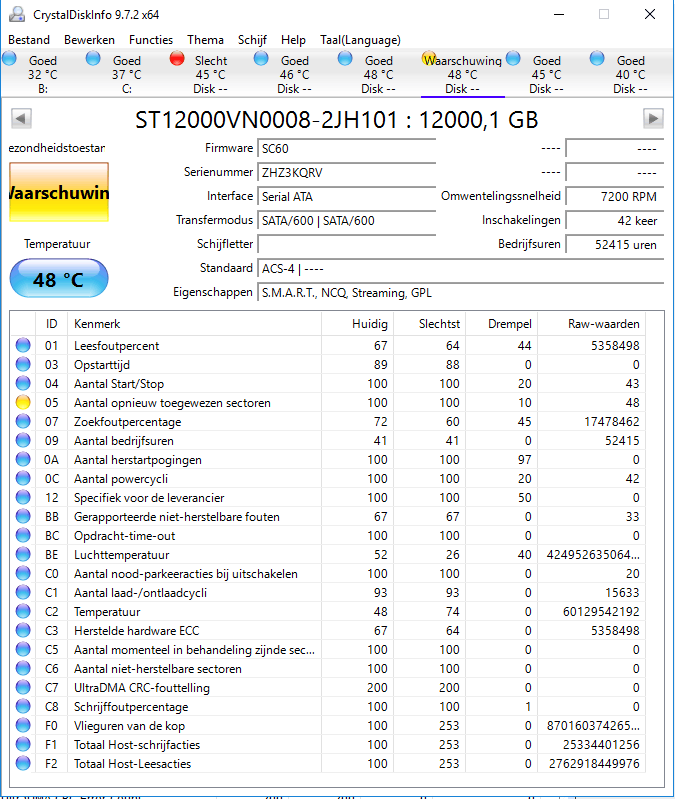Click blue status icon of C2 Temperatuur row

point(23,611)
